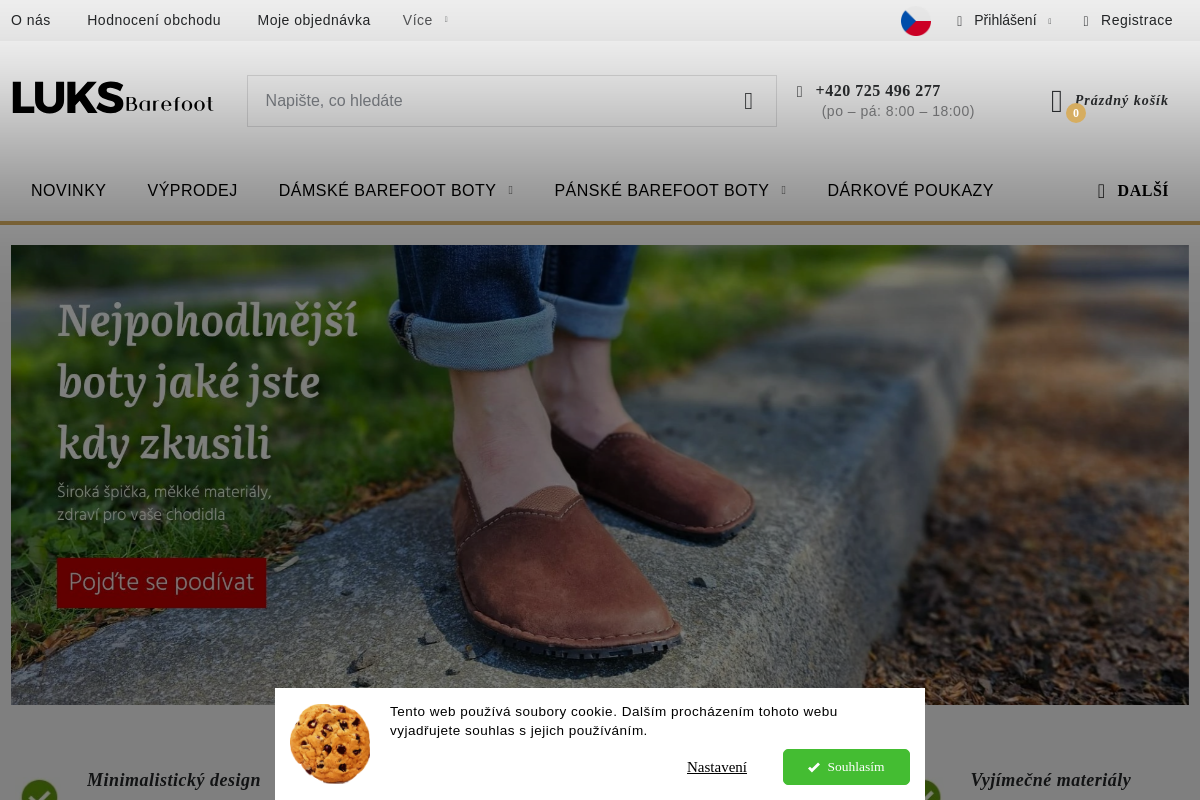Viewport: 1200px width, 800px height.
Task: Focus the Napište, co hledáte search field
Action: 492,101
